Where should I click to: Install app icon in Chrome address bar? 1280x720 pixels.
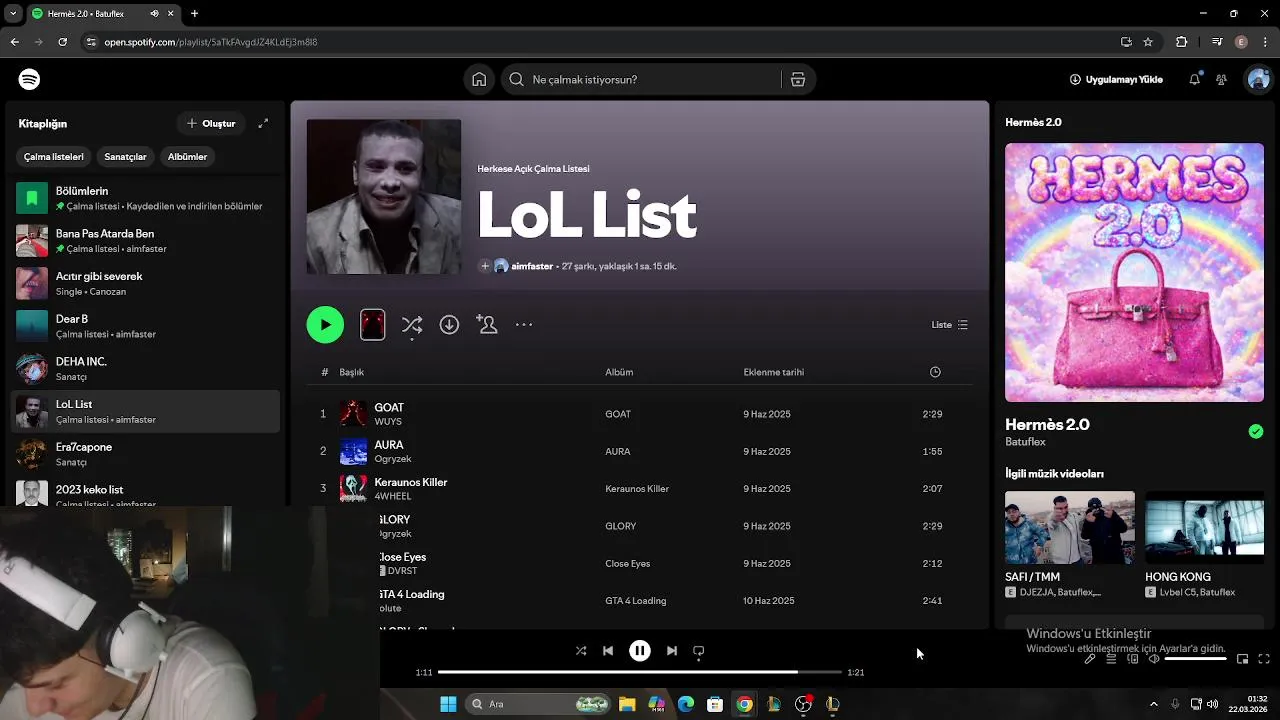tap(1126, 42)
